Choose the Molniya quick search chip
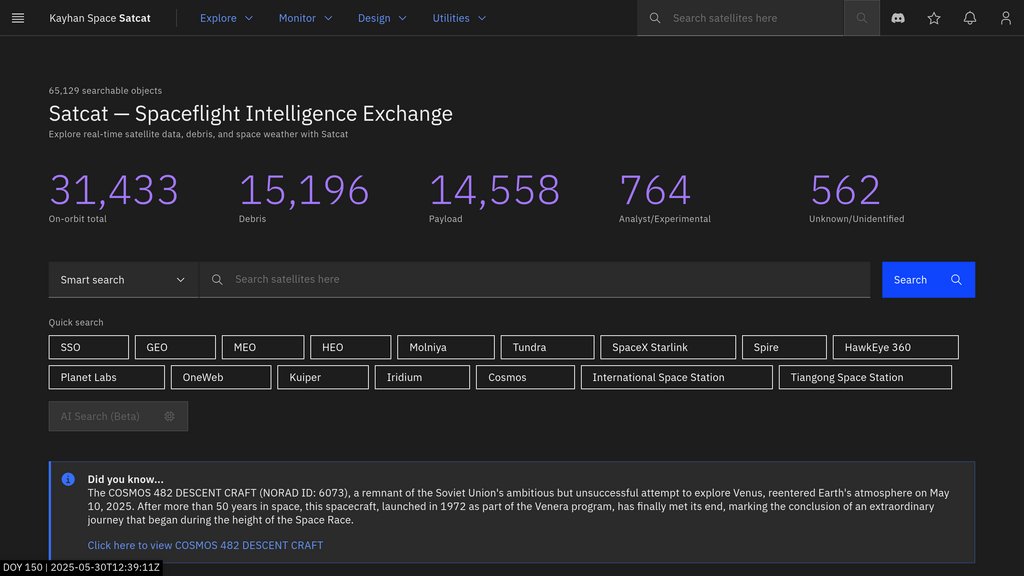 [445, 347]
